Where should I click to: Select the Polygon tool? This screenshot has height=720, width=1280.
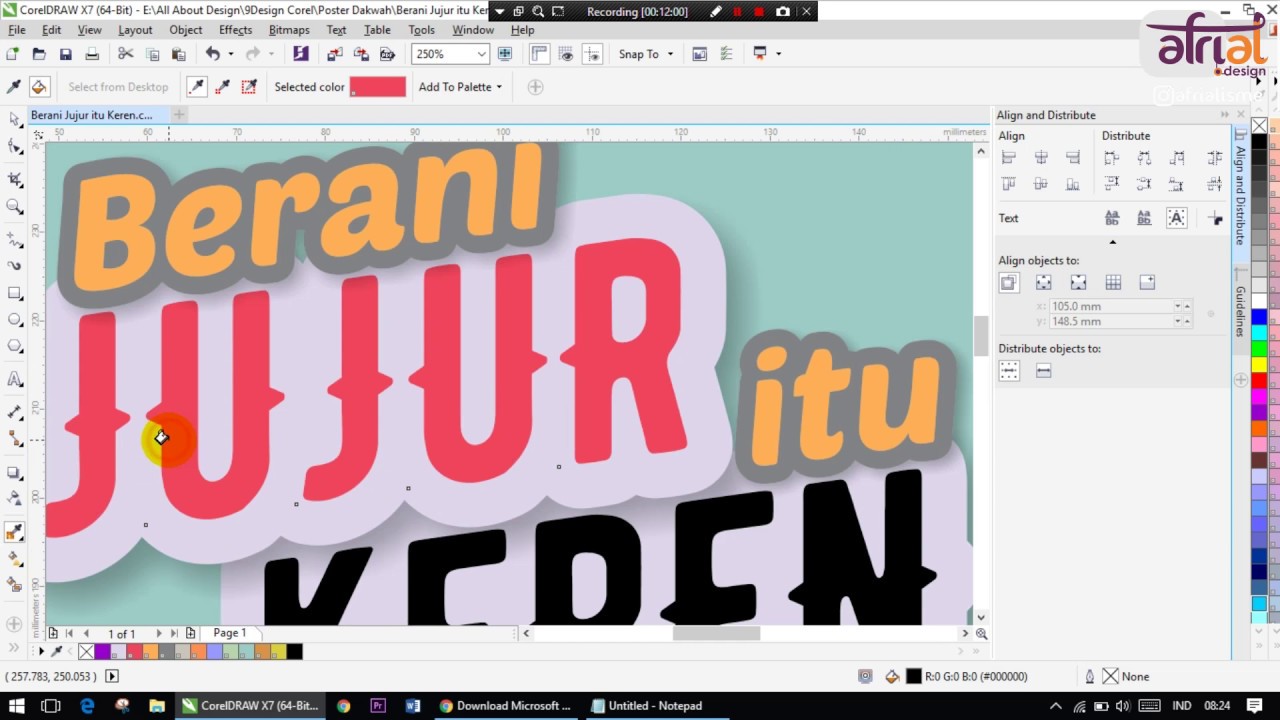tap(14, 346)
